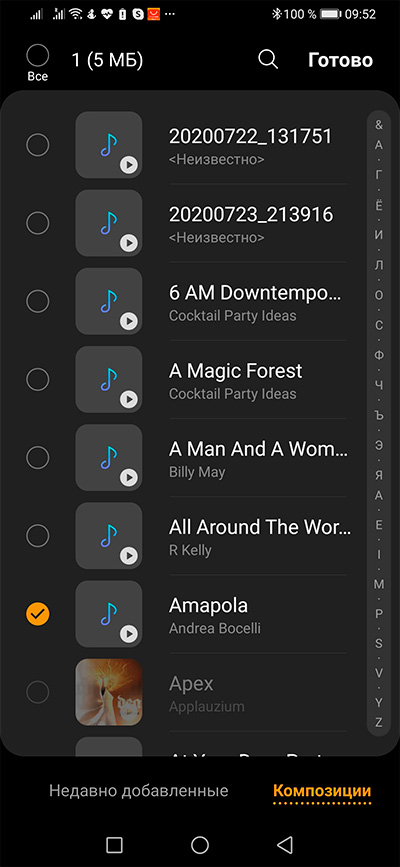The height and width of the screenshot is (867, 400).
Task: Check the A Man And A Woman checkbox
Action: point(38,457)
